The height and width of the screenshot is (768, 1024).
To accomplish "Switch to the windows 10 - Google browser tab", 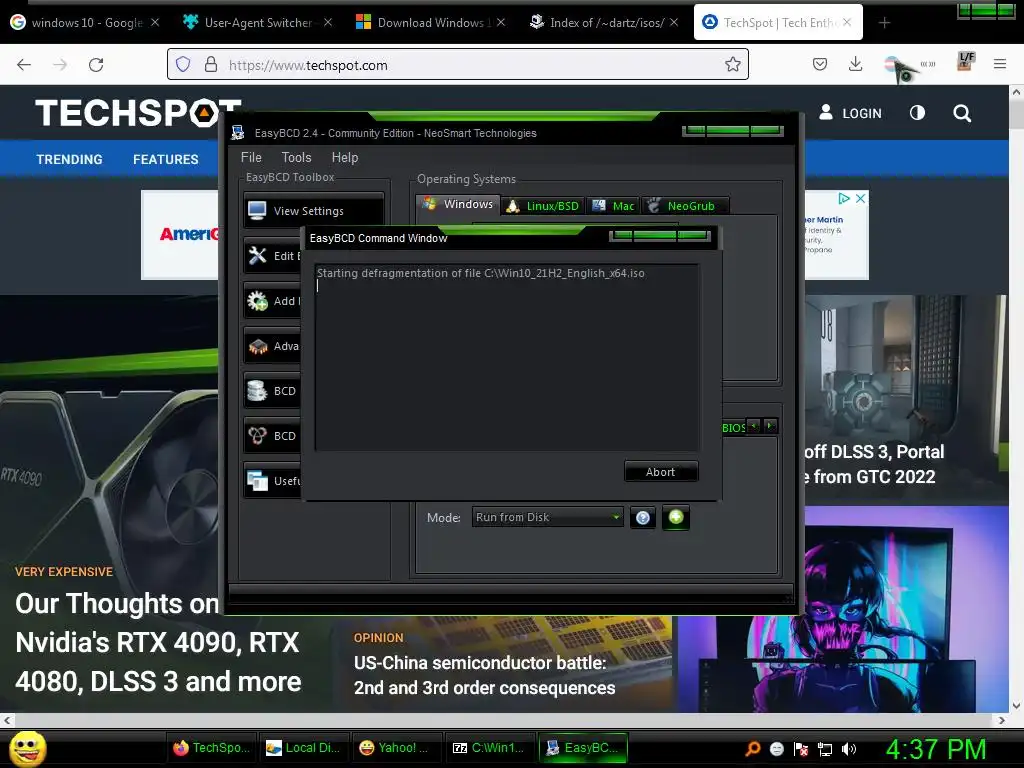I will click(85, 22).
